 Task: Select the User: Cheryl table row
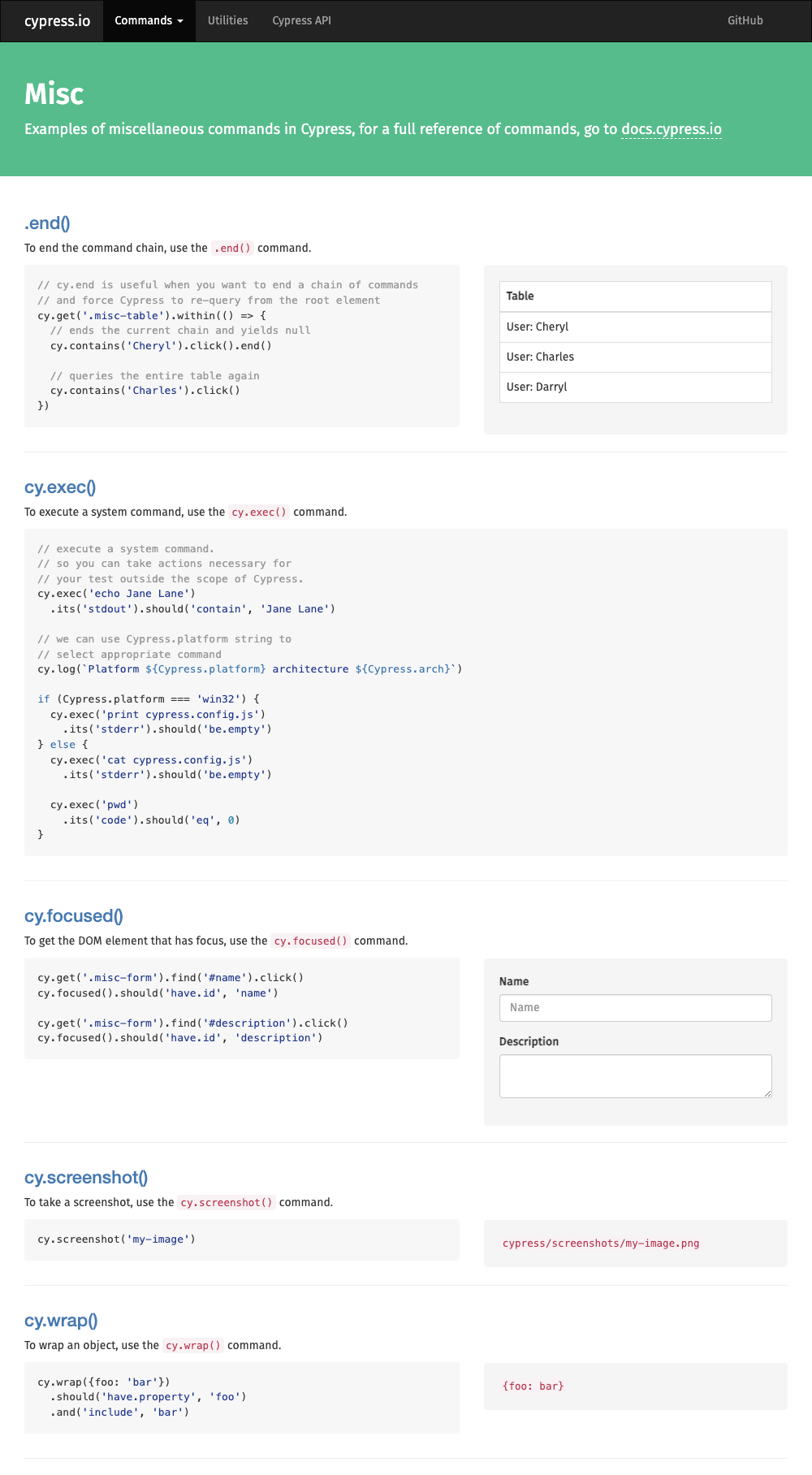click(635, 327)
